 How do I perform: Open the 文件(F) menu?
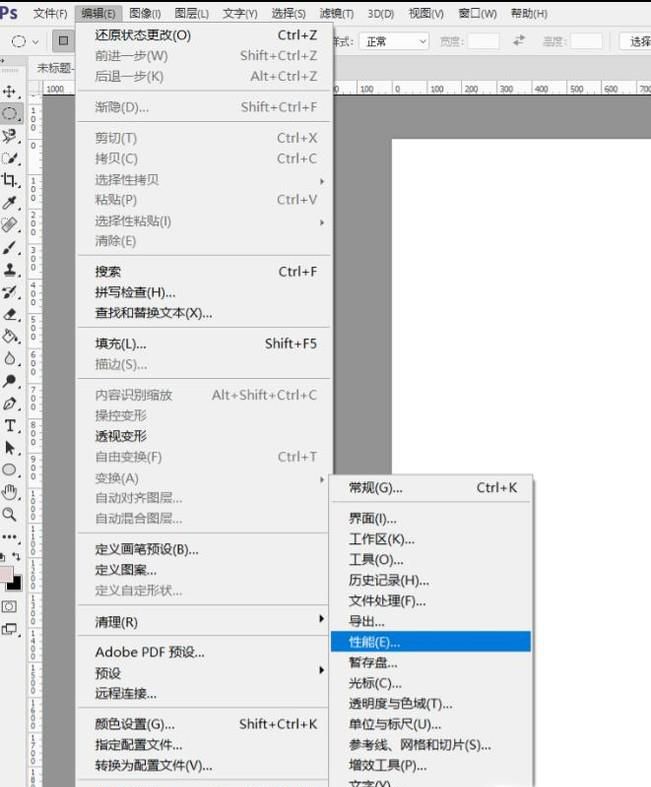[x=50, y=14]
